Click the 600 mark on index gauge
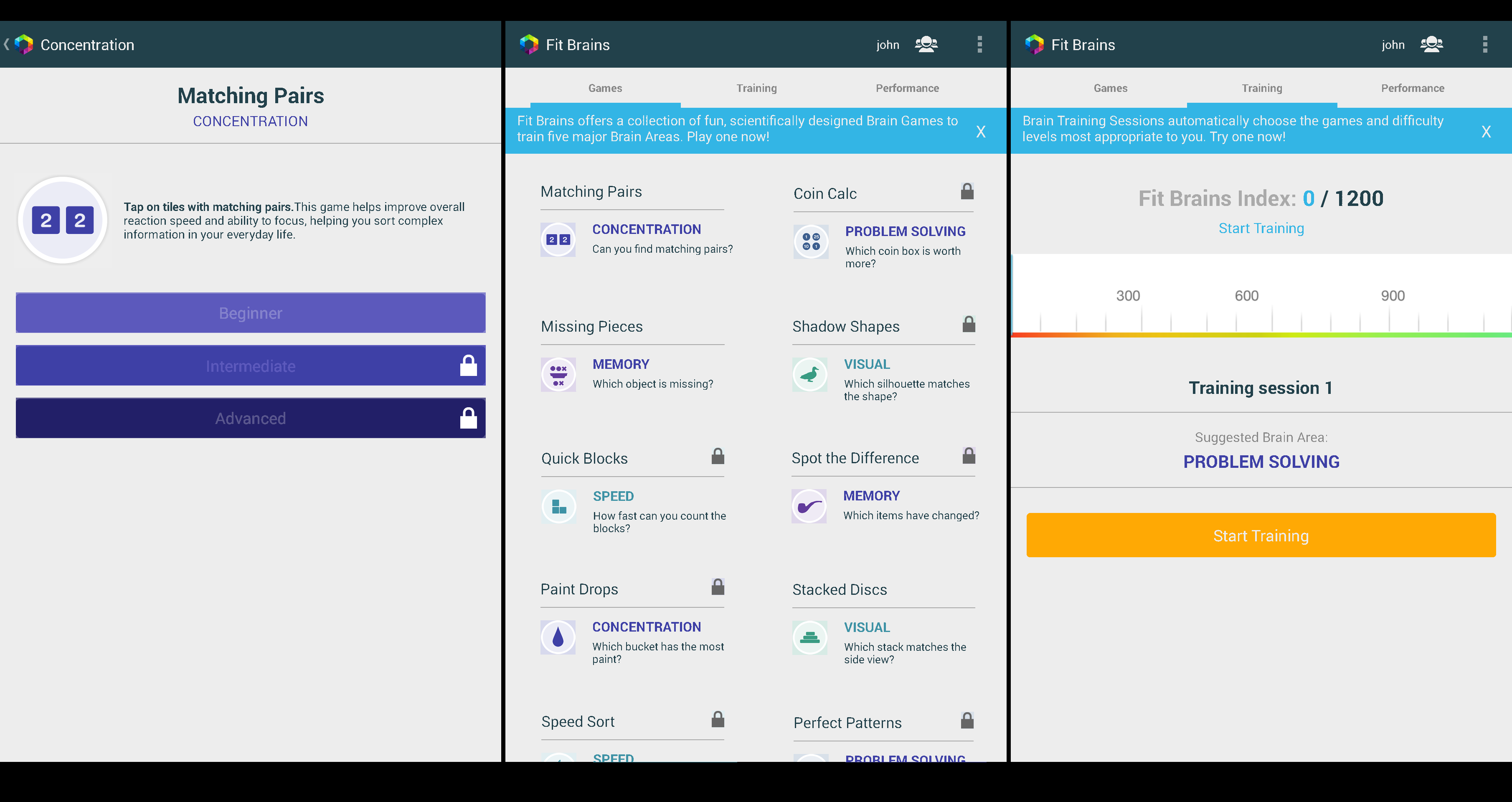 tap(1247, 296)
